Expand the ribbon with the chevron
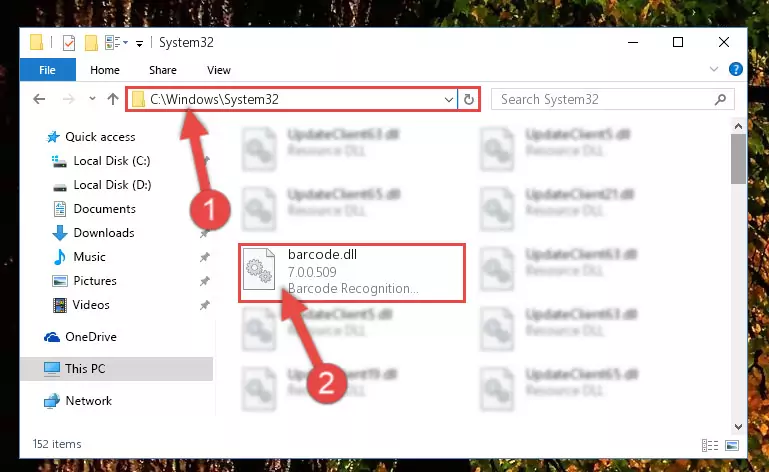 [x=714, y=69]
